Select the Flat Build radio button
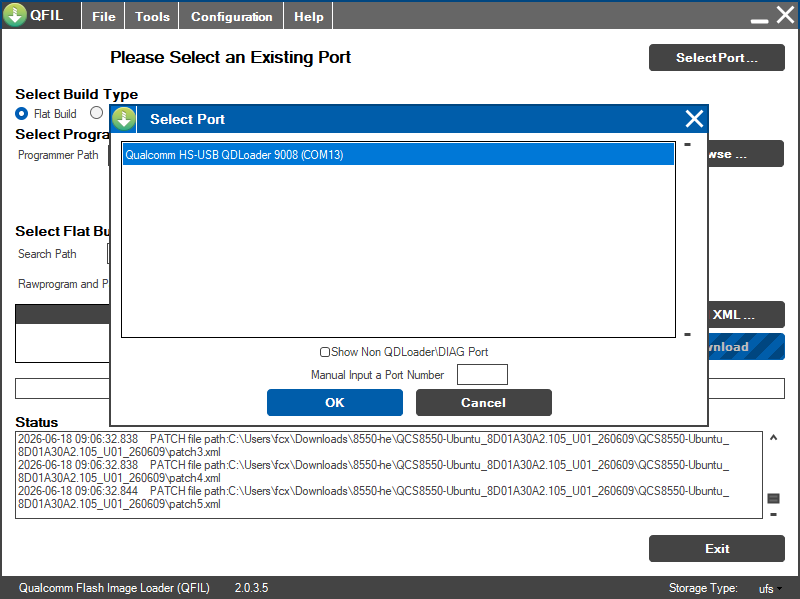 click(21, 113)
